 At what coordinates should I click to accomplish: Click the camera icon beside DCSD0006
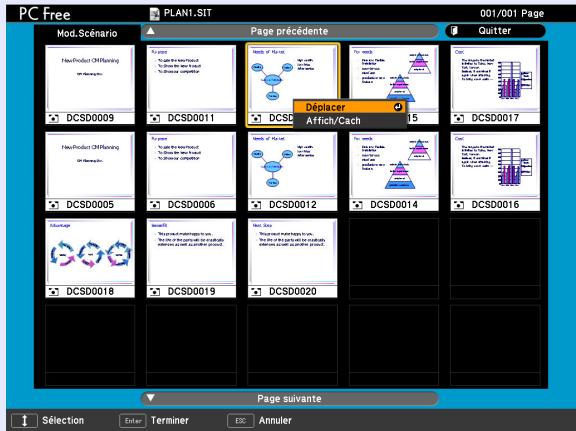(155, 205)
